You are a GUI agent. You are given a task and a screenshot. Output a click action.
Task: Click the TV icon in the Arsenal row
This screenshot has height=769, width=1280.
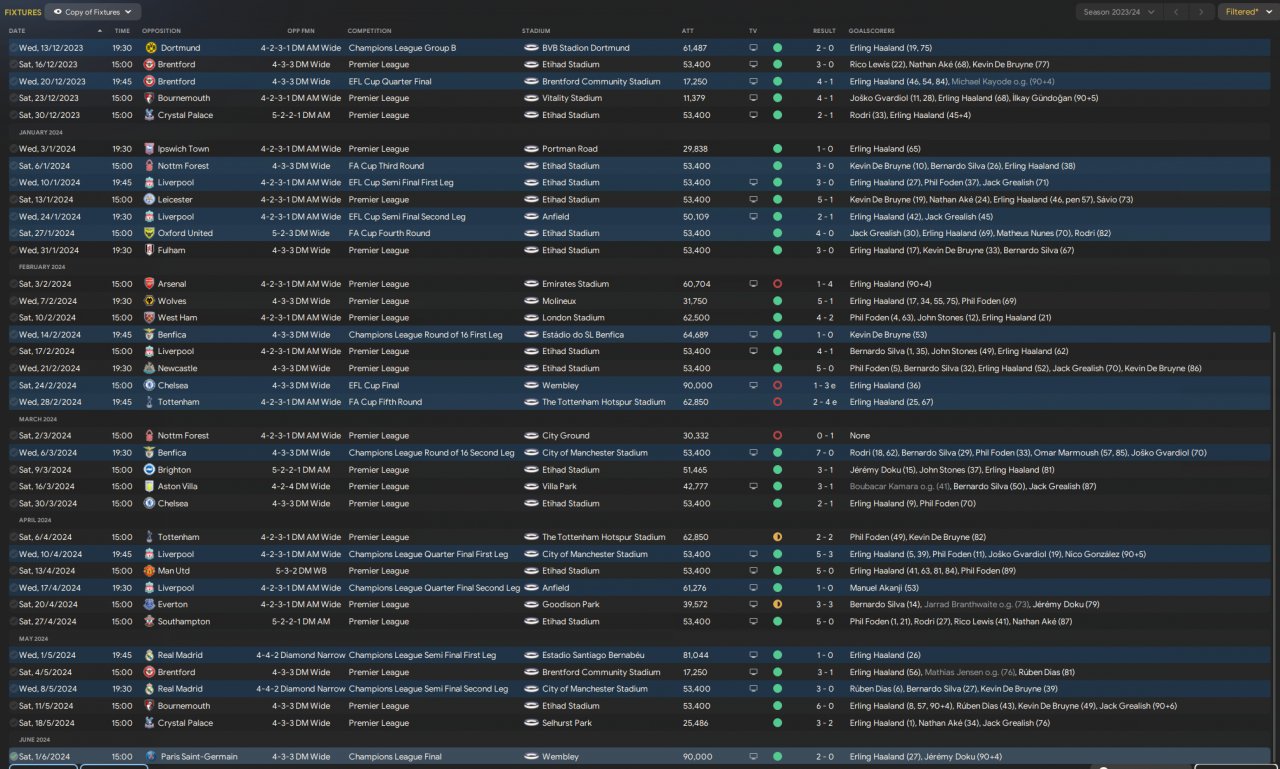(753, 284)
